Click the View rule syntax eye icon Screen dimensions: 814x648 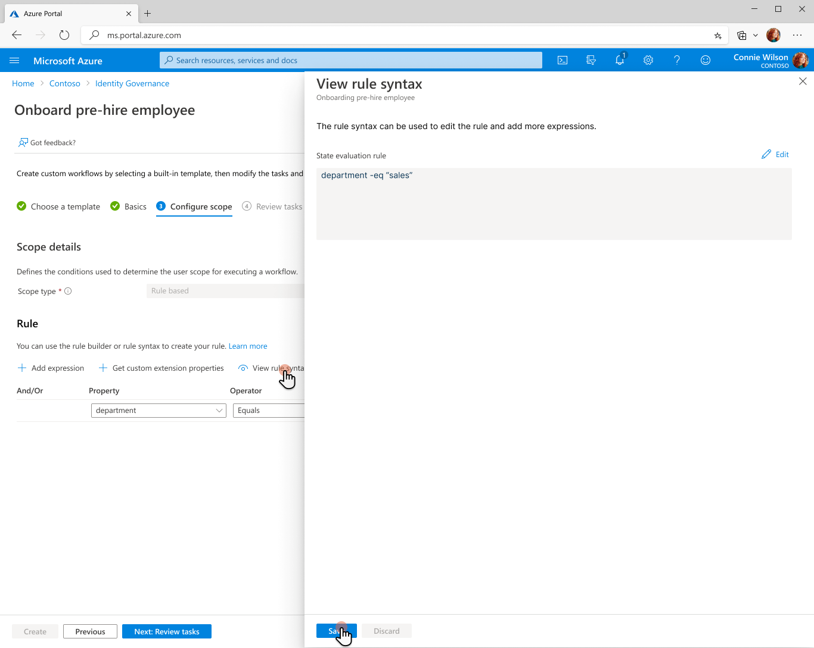coord(242,368)
